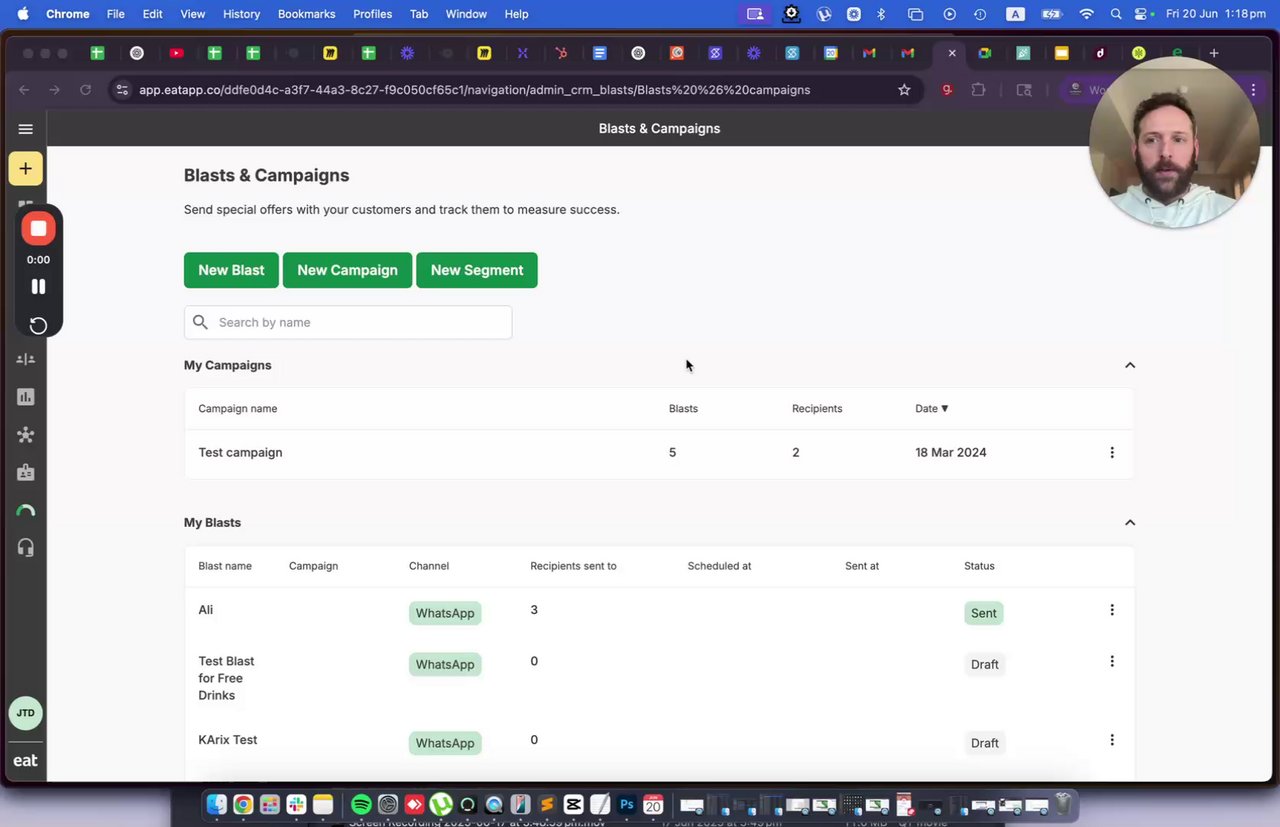
Task: Click the Sent status badge for Ali
Action: click(984, 613)
